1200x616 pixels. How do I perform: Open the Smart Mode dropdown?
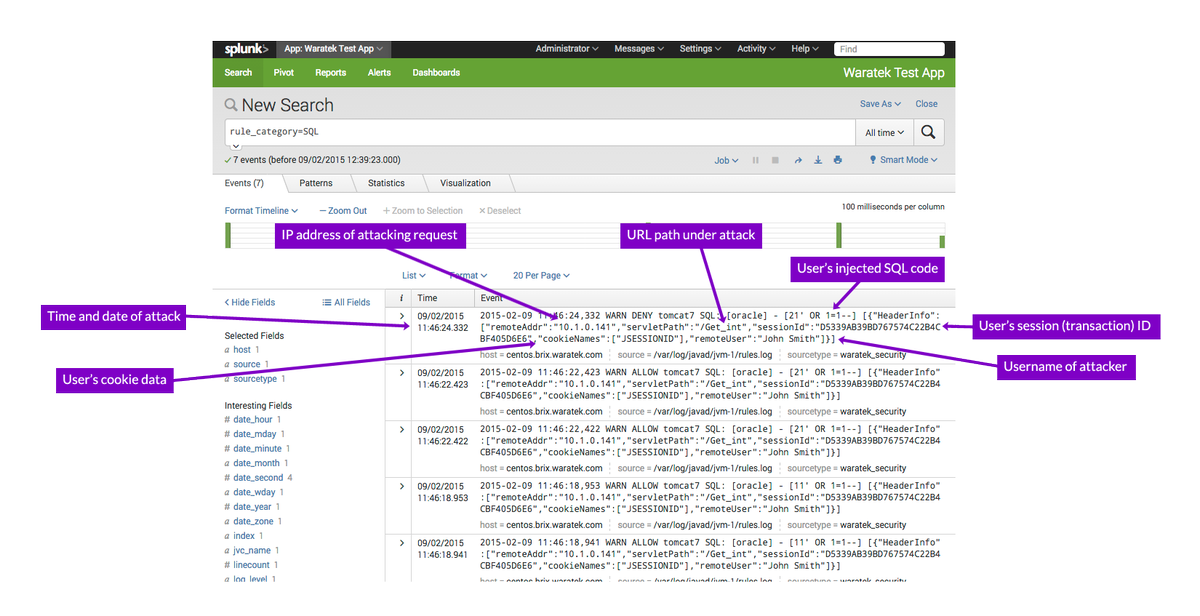click(x=904, y=160)
